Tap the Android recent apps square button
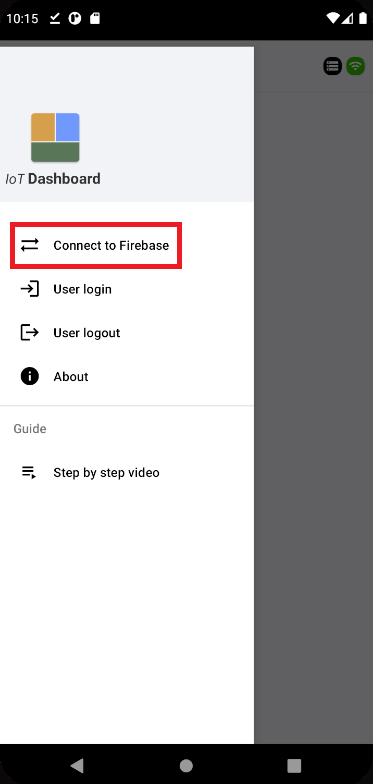 tap(294, 766)
